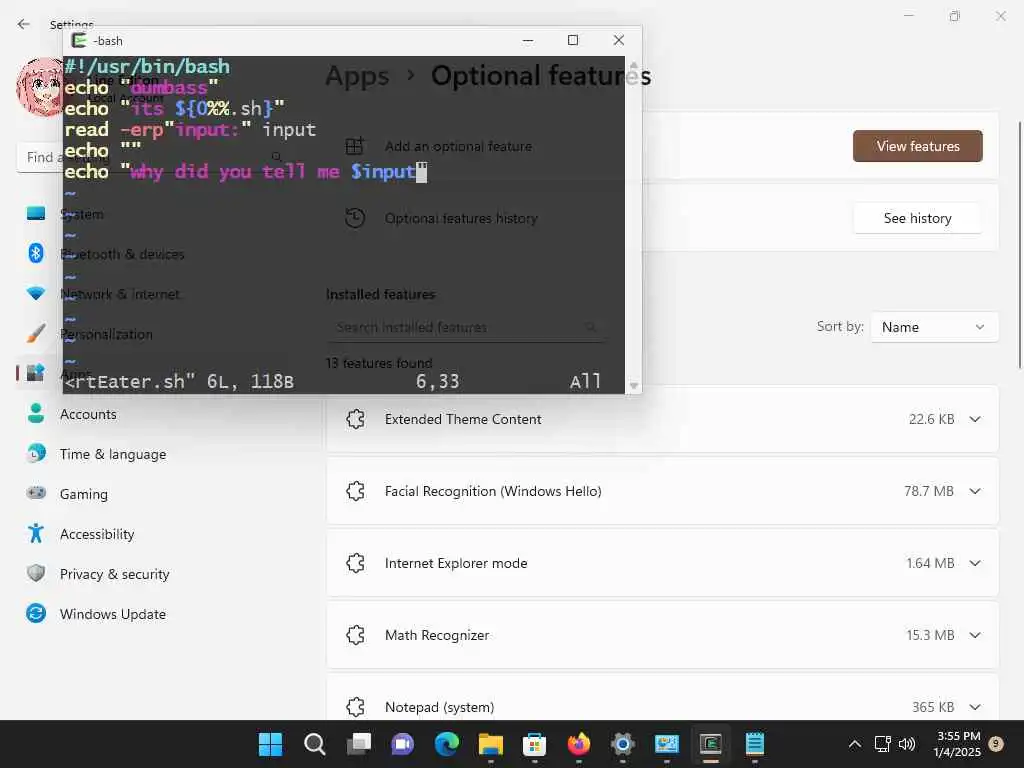Screen dimensions: 1024x768
Task: Click the 'read -erp' line in terminal
Action: [190, 130]
